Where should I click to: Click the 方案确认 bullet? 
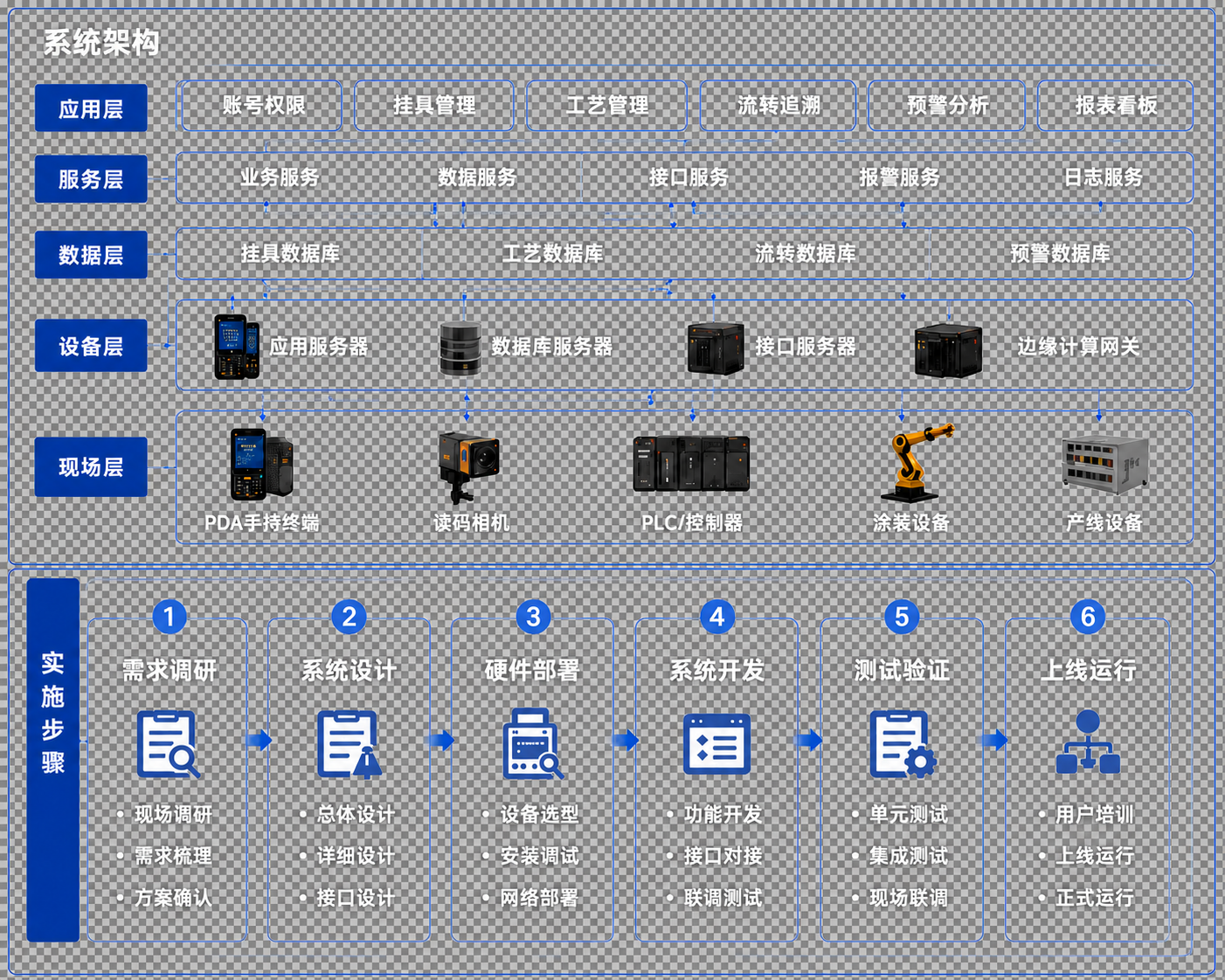coord(173,898)
